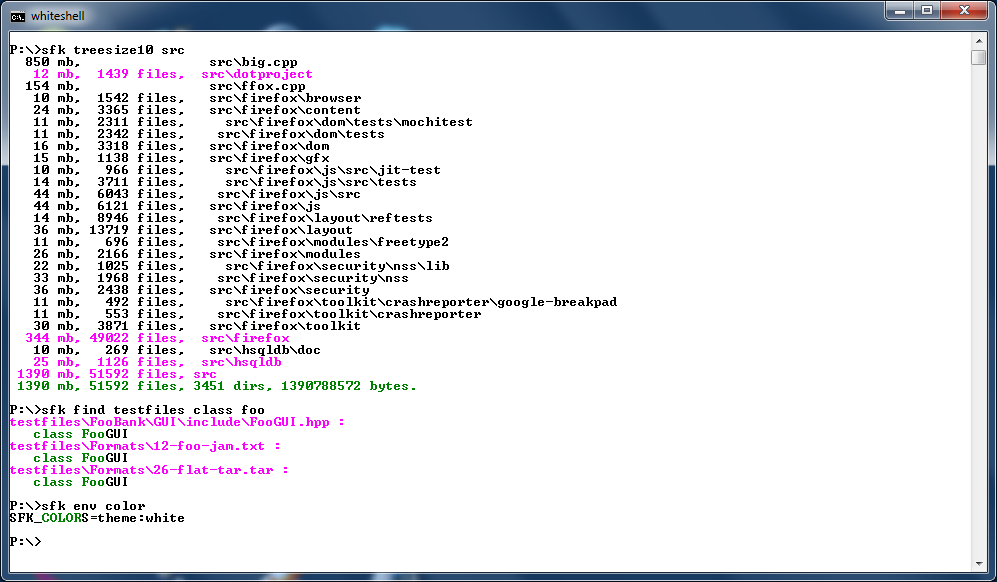Close the whiteshell console window

963,12
